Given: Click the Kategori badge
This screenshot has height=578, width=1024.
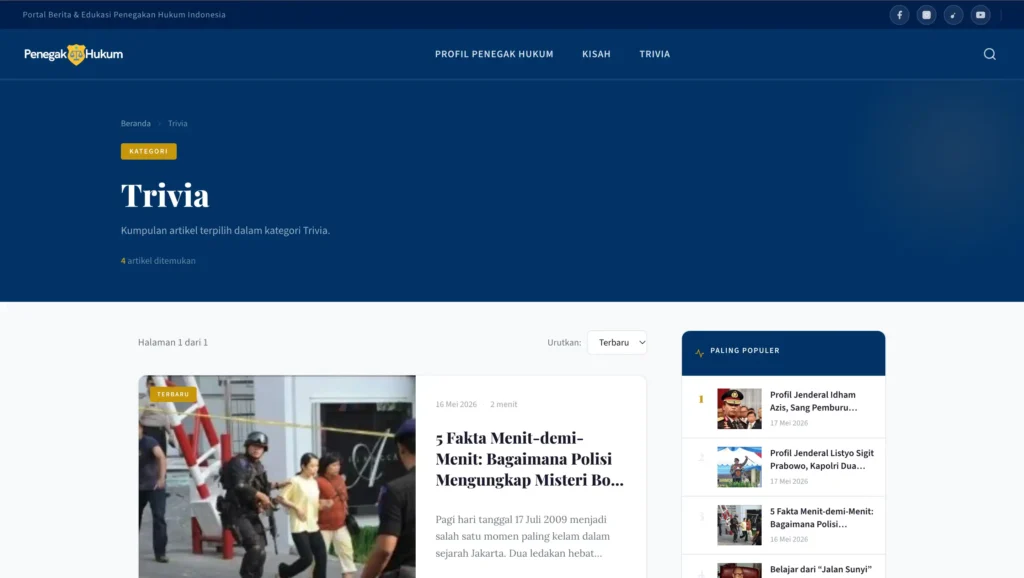Looking at the screenshot, I should click(149, 152).
